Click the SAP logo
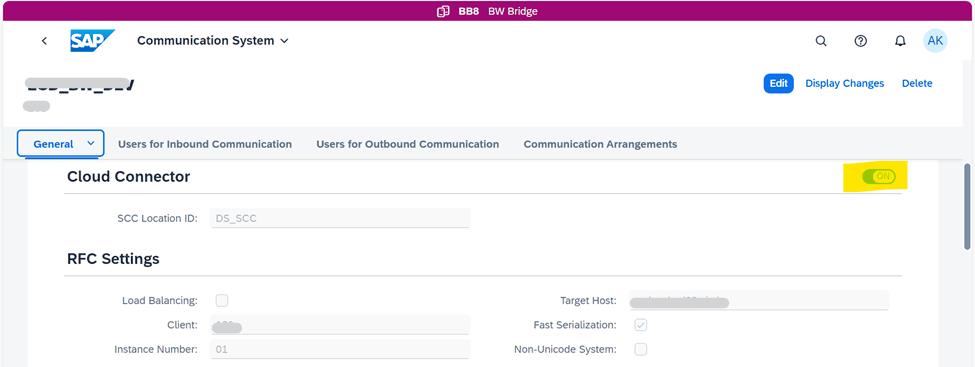 (x=93, y=41)
